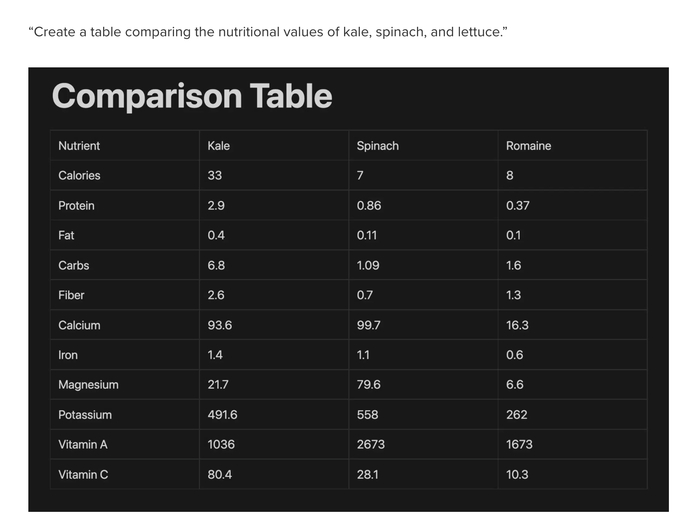The width and height of the screenshot is (700, 530).
Task: Select the Fat row label
Action: (x=66, y=236)
